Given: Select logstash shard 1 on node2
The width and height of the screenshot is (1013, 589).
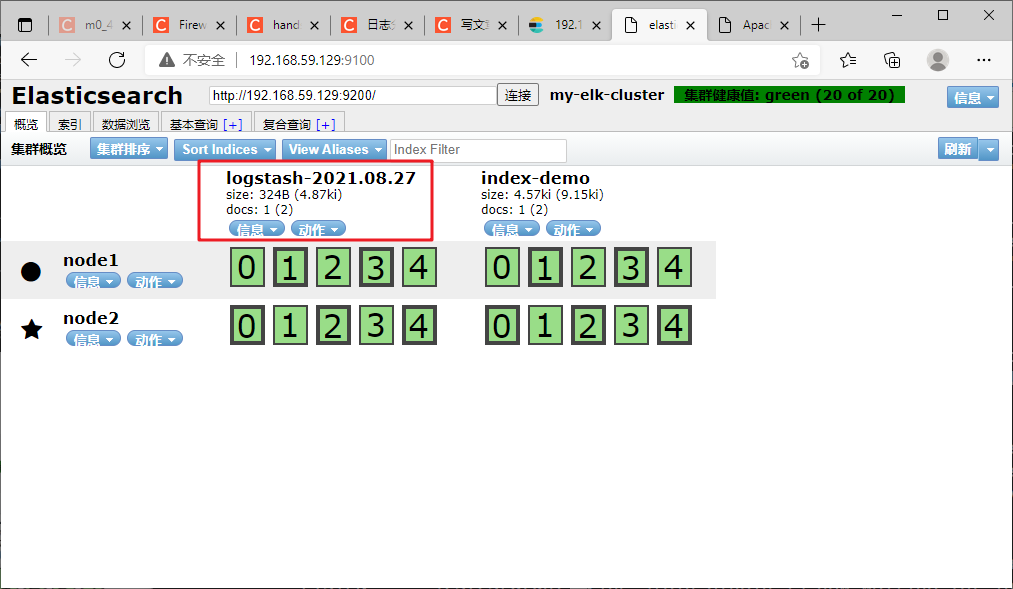Looking at the screenshot, I should (x=290, y=325).
